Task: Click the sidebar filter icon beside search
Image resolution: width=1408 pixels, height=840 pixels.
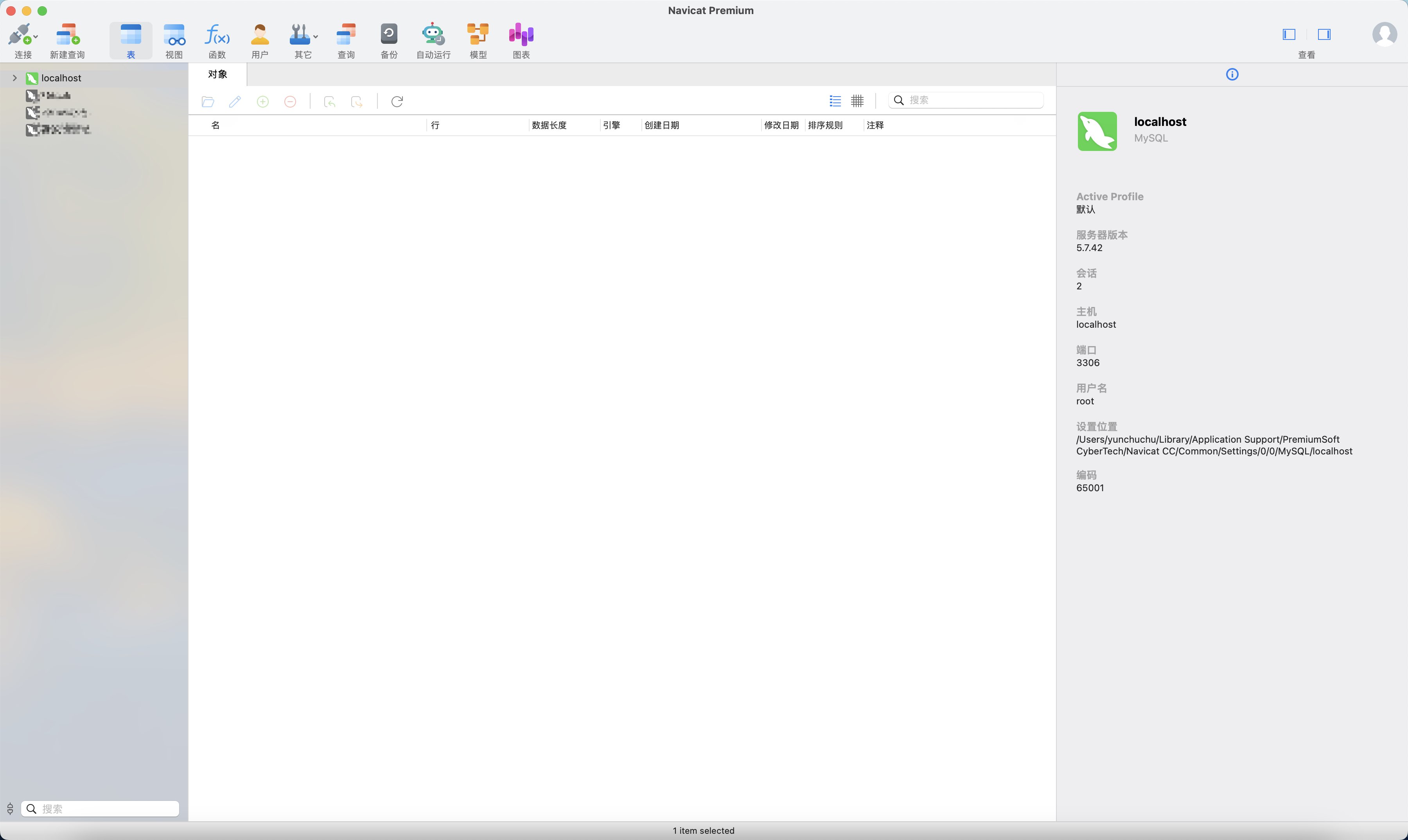Action: coord(10,809)
